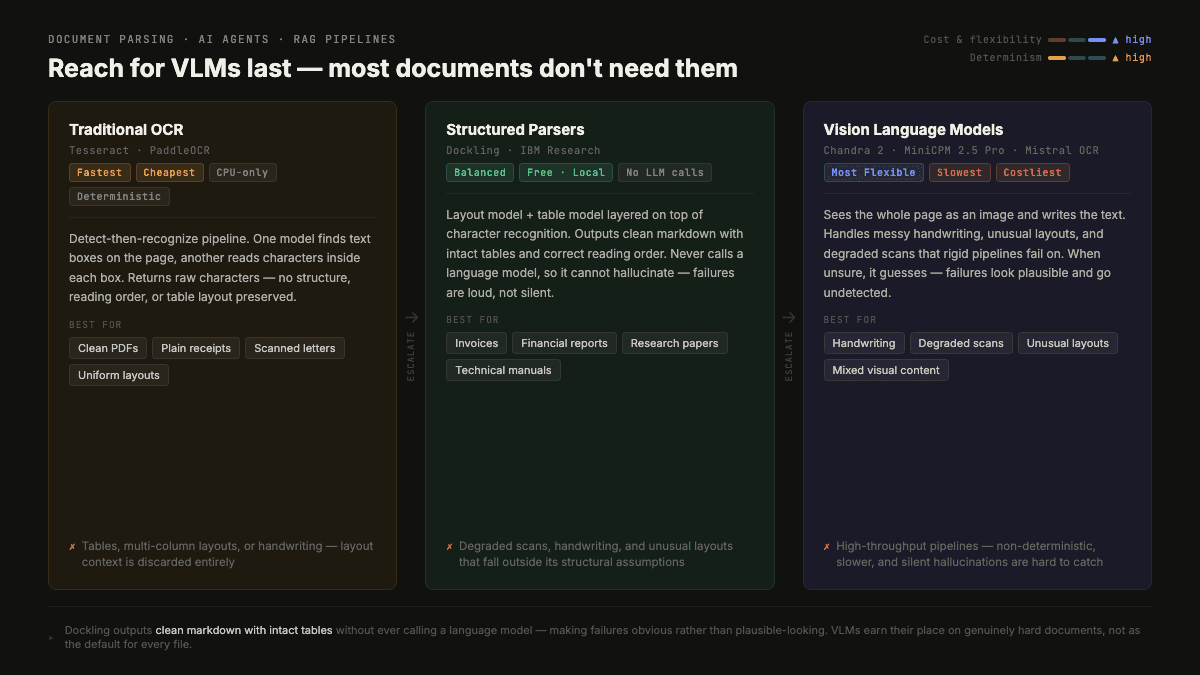Click the Degraded scans chip
The image size is (1200, 675).
961,343
